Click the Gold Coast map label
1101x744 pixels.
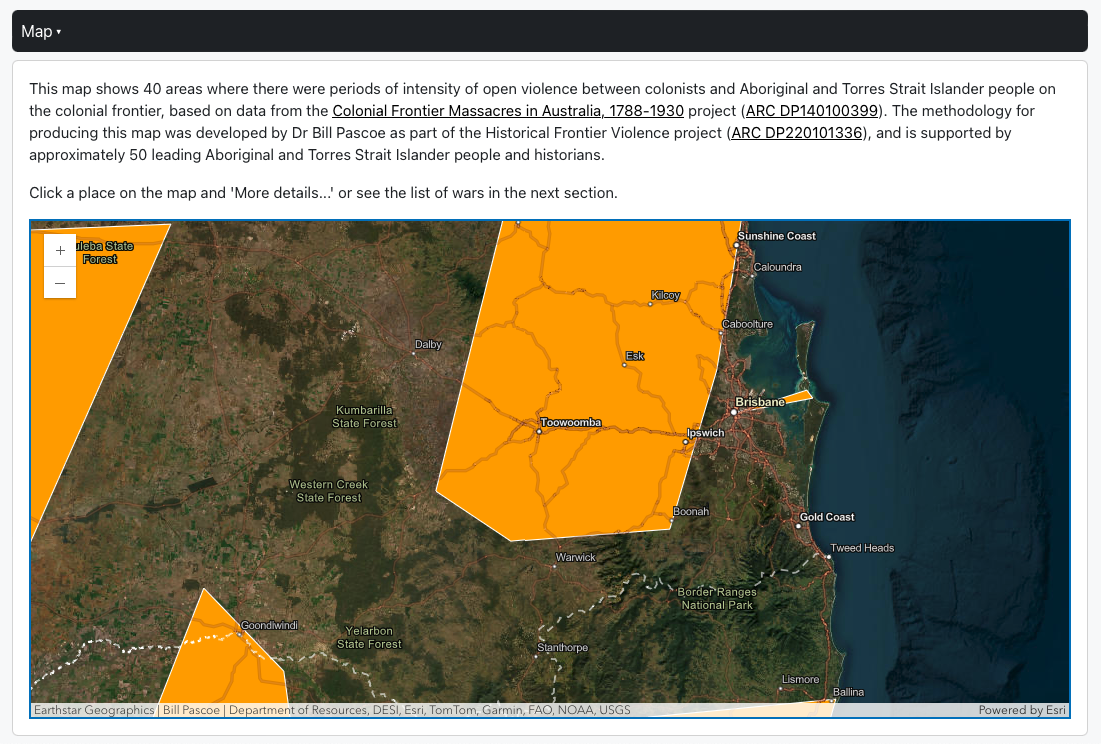click(826, 517)
